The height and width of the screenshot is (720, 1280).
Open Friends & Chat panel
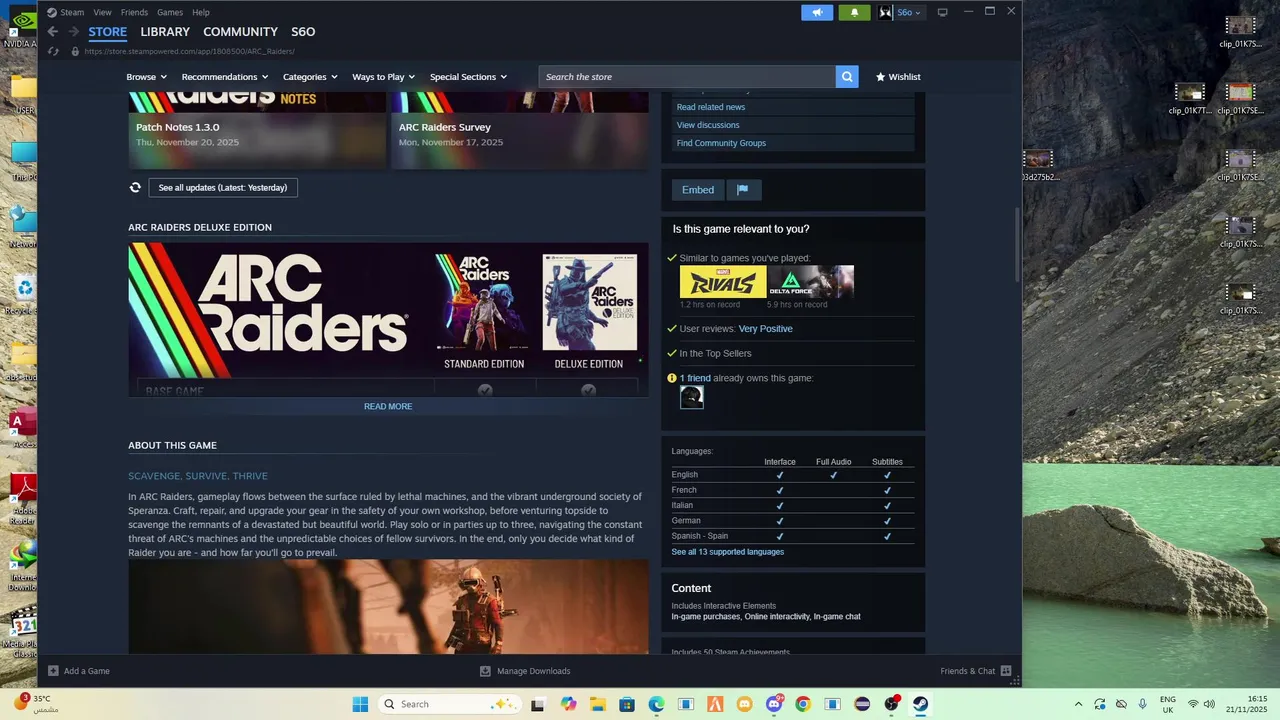976,671
